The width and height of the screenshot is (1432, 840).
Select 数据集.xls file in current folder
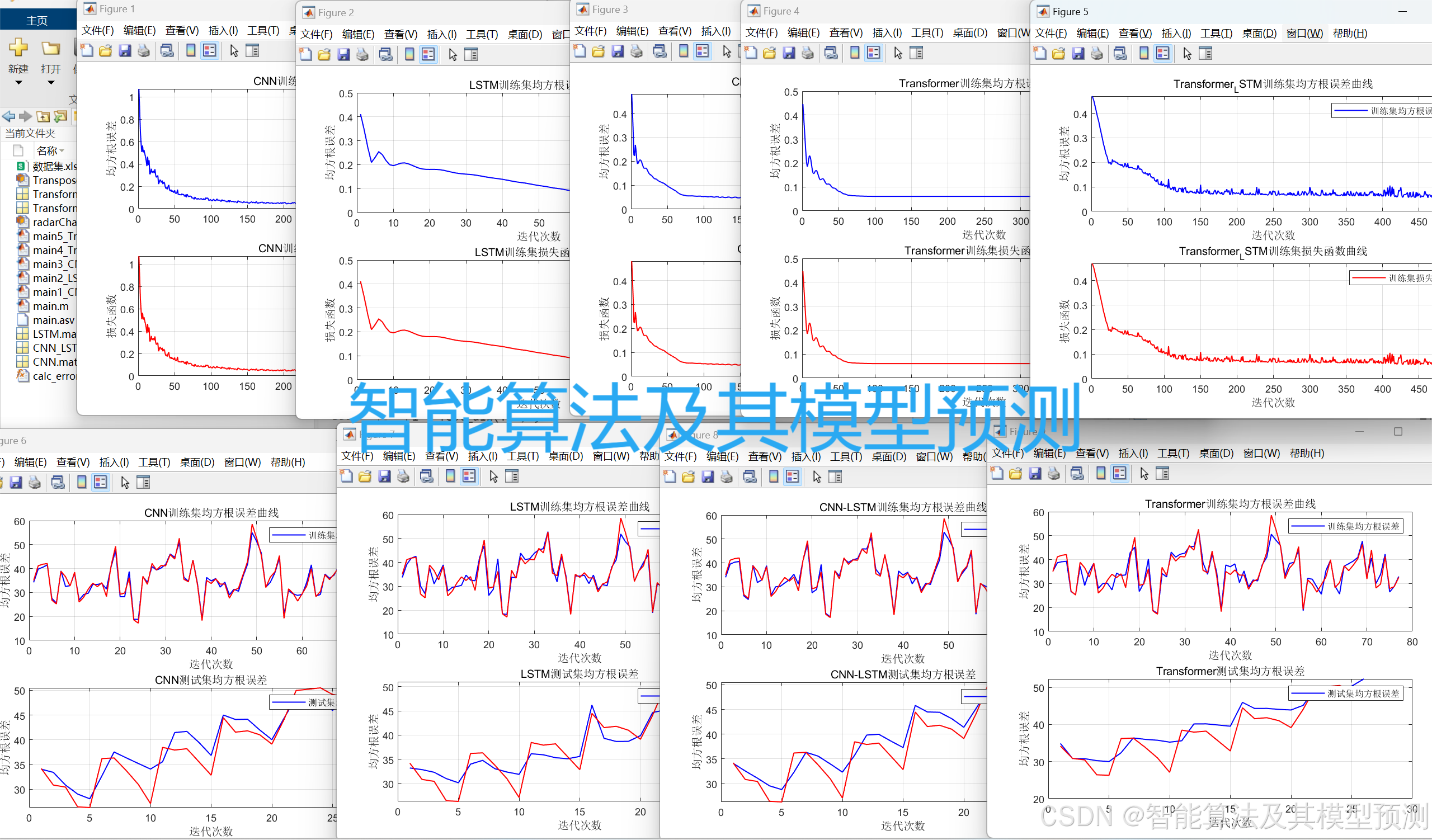54,167
